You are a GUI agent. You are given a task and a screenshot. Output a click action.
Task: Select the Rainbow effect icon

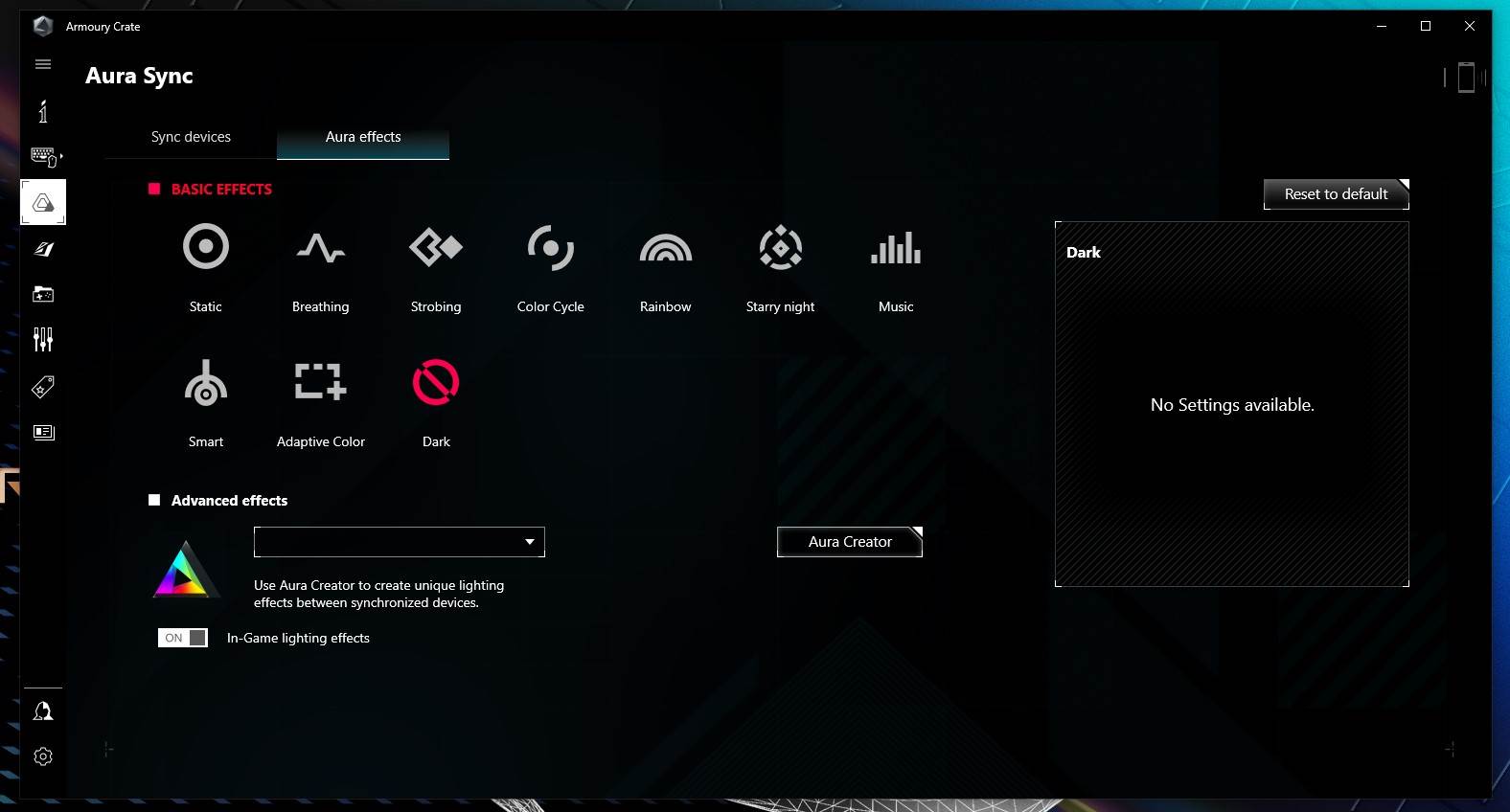[665, 248]
